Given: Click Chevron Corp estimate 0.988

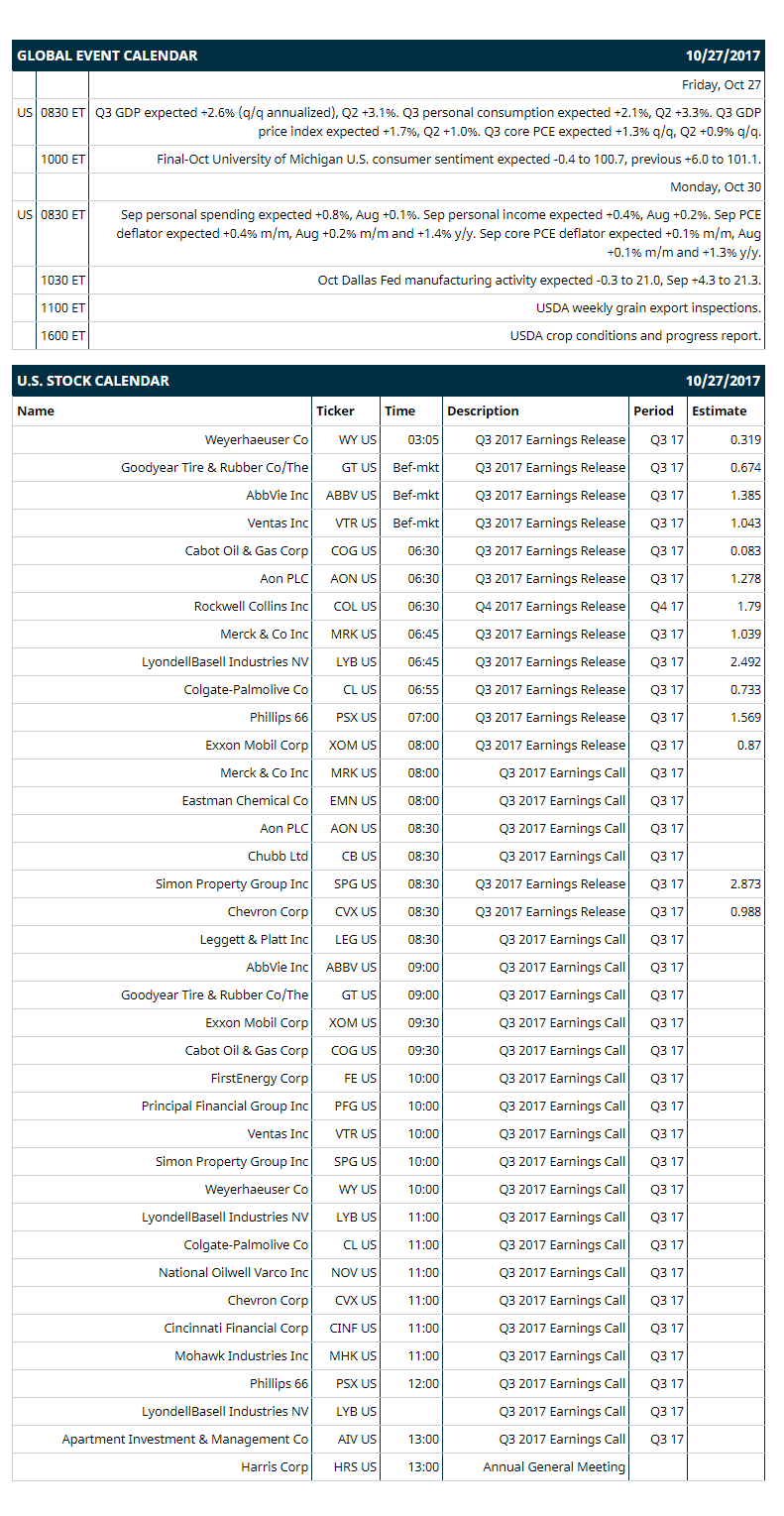Looking at the screenshot, I should point(745,911).
